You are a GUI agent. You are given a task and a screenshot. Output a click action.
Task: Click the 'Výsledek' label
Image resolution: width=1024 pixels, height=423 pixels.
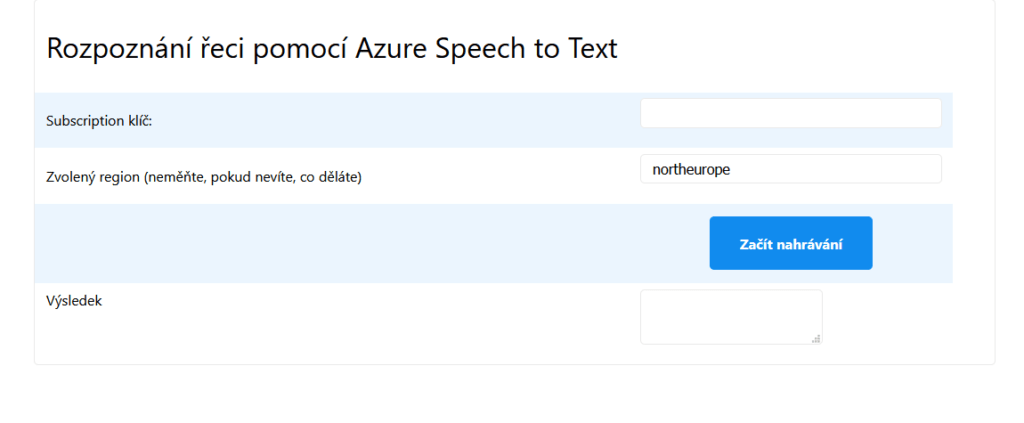[74, 300]
